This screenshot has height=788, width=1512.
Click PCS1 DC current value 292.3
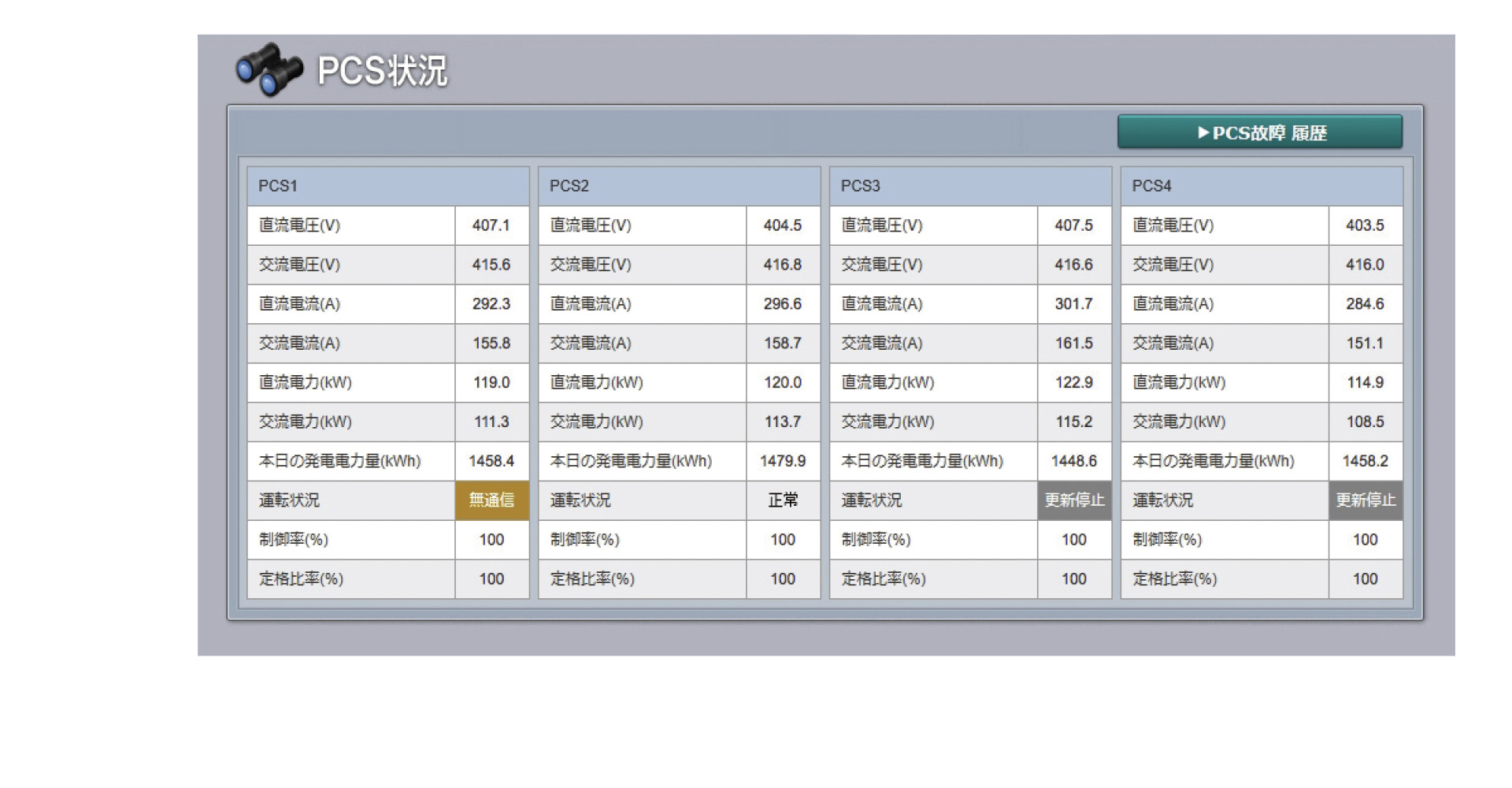491,304
